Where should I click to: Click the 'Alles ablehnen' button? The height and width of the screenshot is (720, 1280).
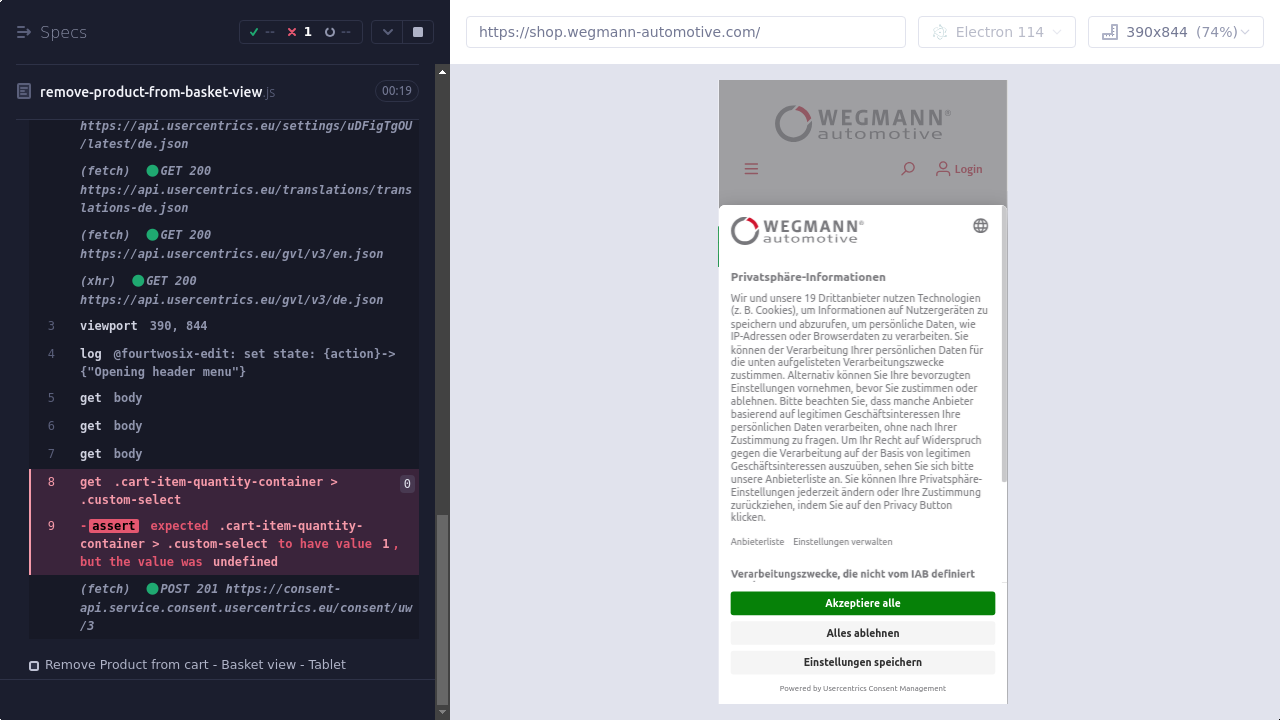tap(862, 633)
